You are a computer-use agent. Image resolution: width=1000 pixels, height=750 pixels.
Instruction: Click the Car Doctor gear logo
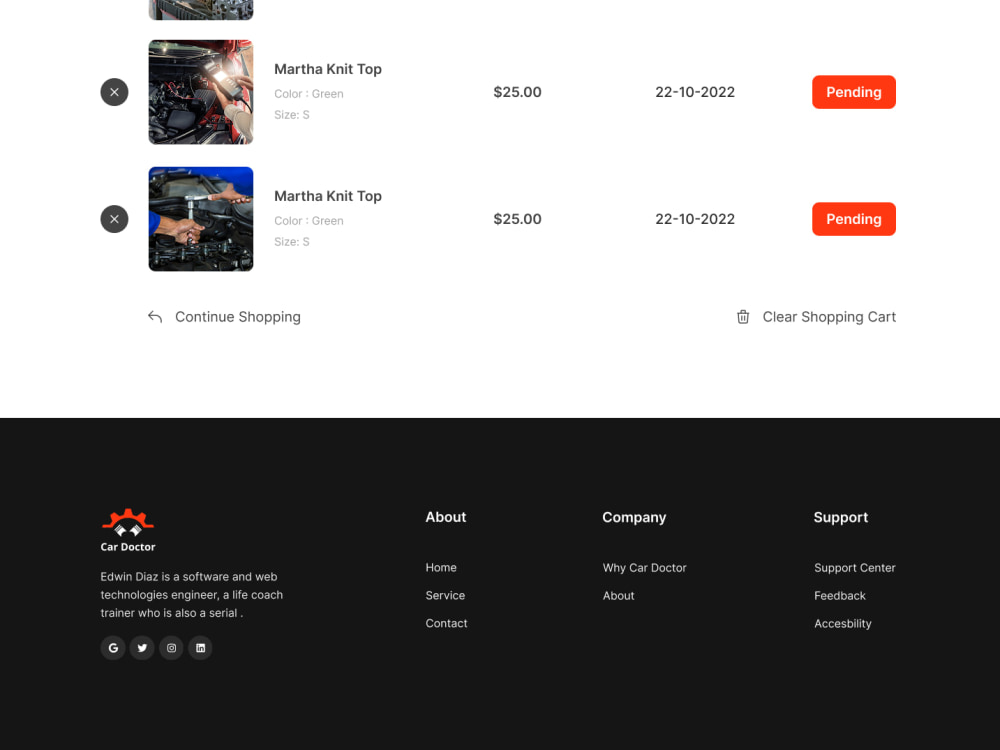tap(128, 522)
